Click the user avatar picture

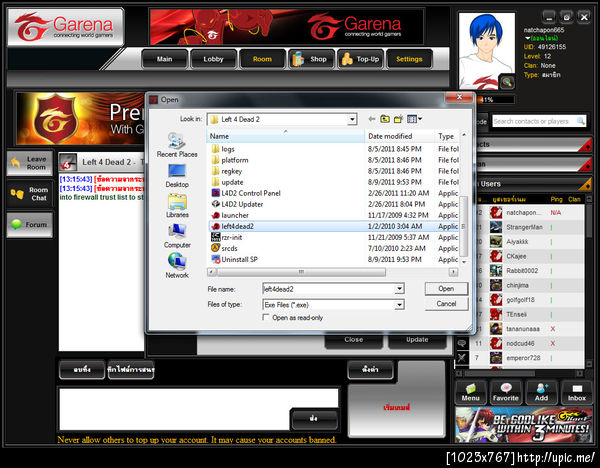click(x=487, y=51)
